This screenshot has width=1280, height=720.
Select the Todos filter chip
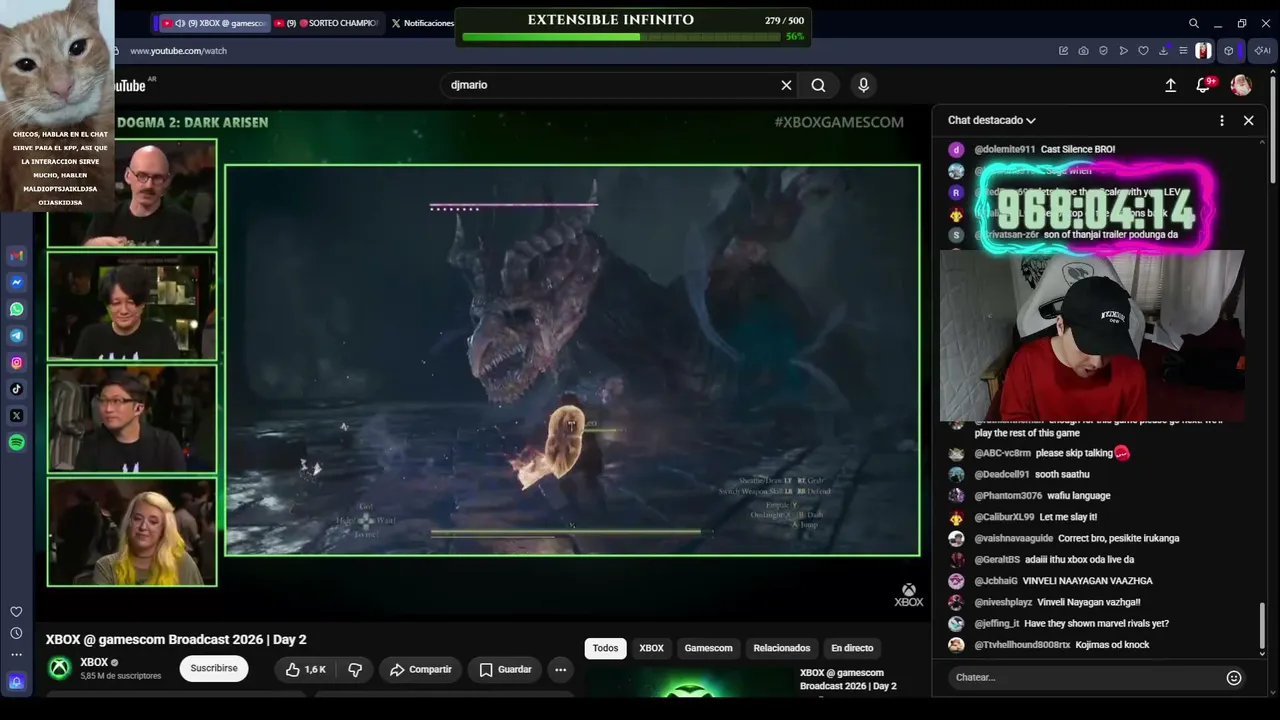(x=605, y=648)
